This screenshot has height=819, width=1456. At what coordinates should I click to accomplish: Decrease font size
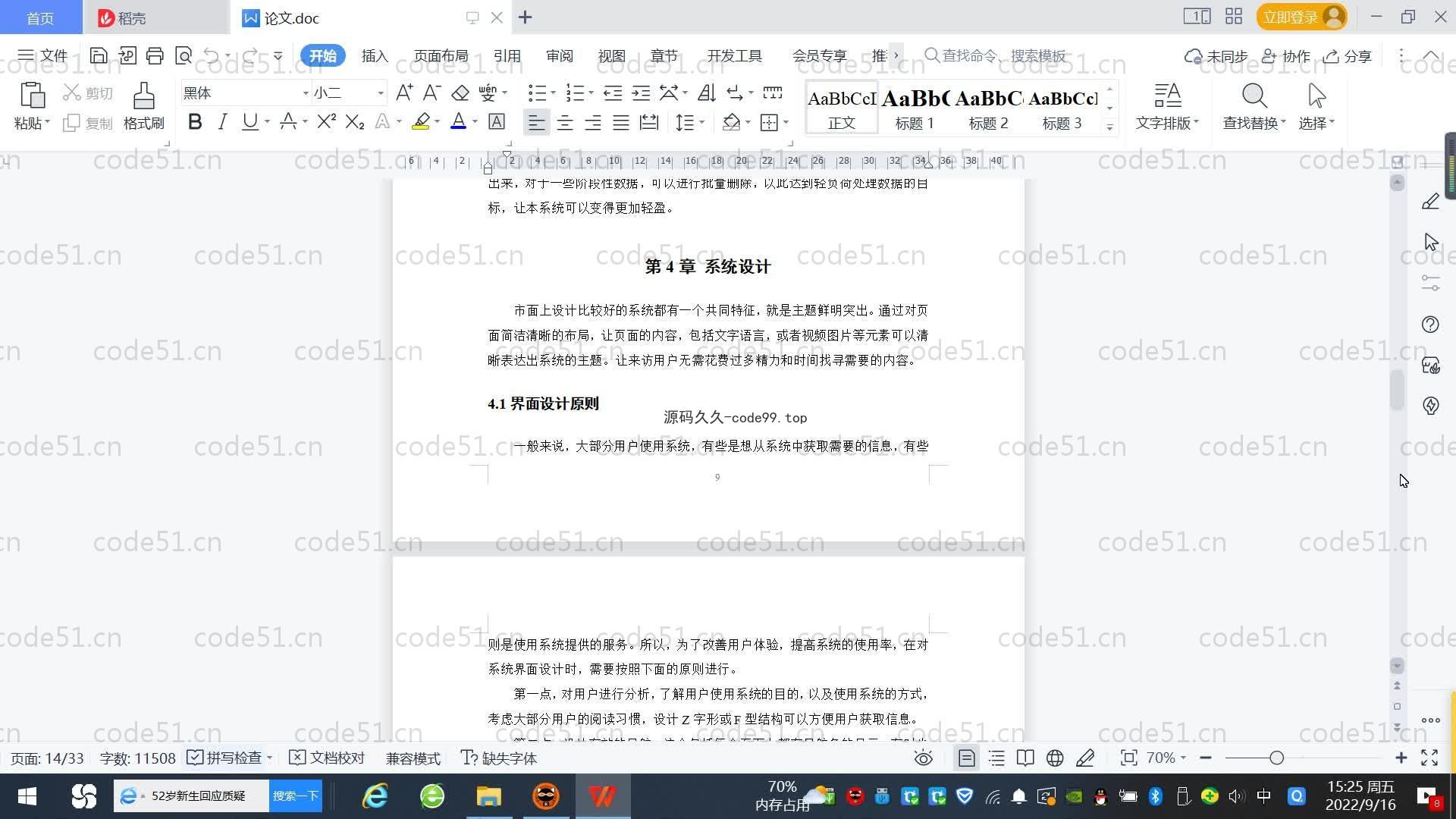(x=431, y=93)
